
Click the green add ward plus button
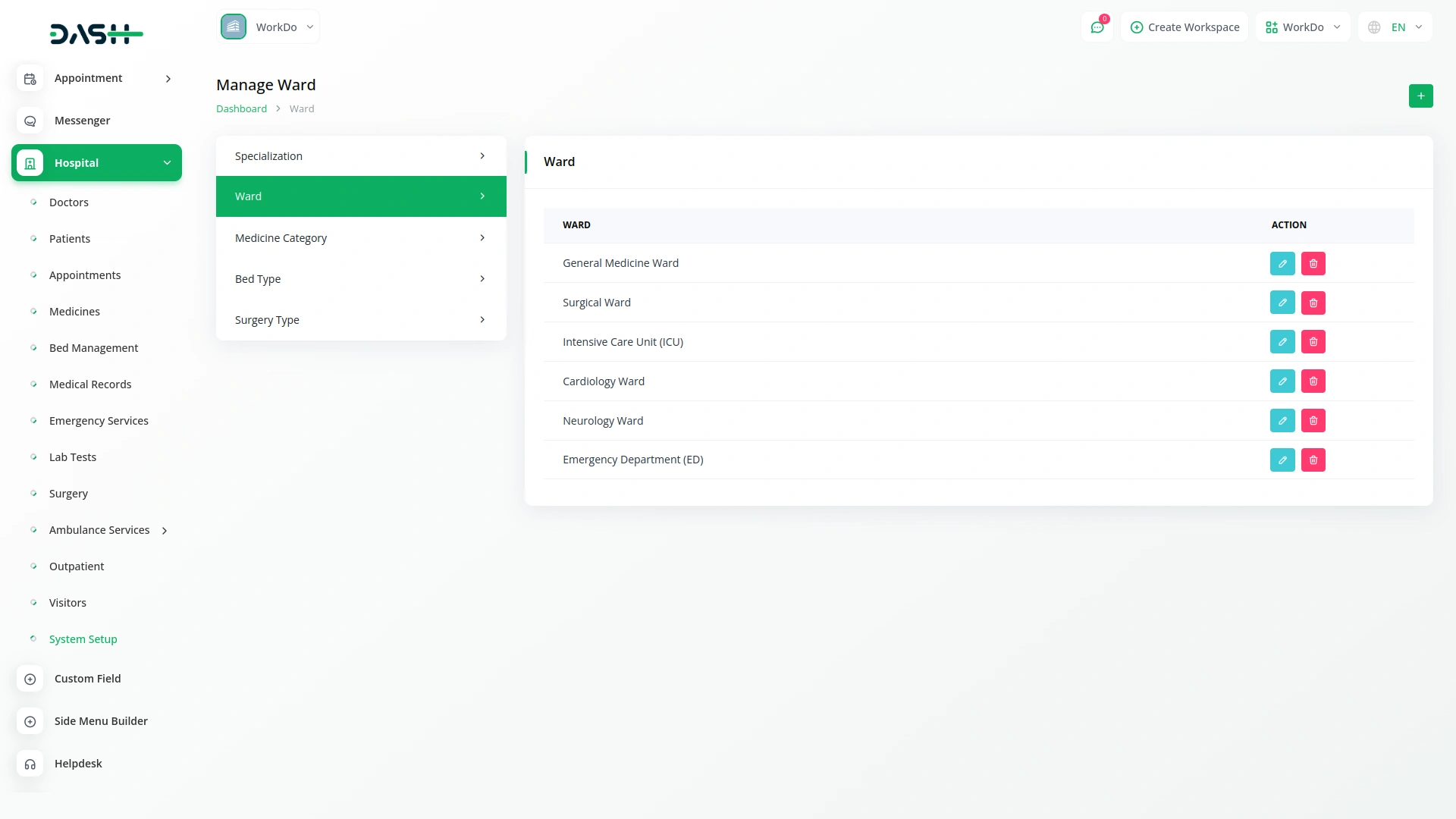1420,96
